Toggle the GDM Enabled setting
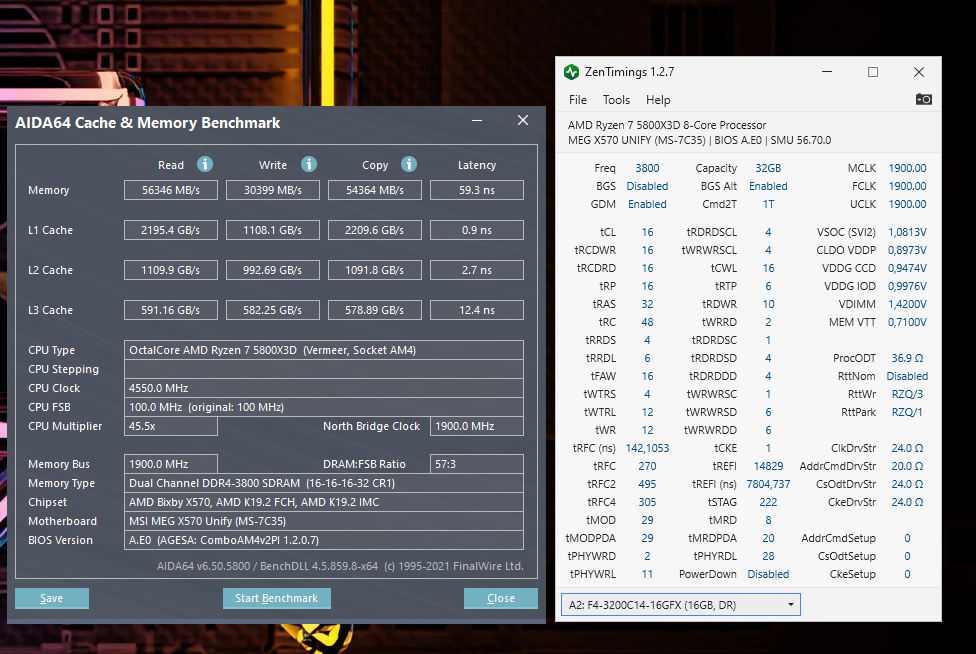This screenshot has height=654, width=976. [x=647, y=204]
